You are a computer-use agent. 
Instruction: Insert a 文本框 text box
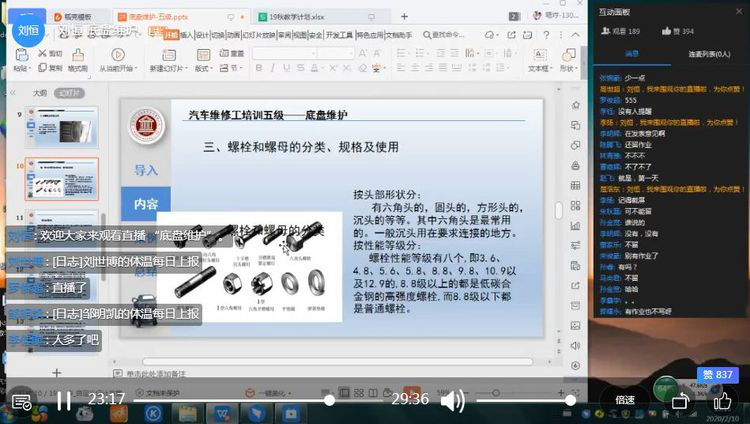540,60
